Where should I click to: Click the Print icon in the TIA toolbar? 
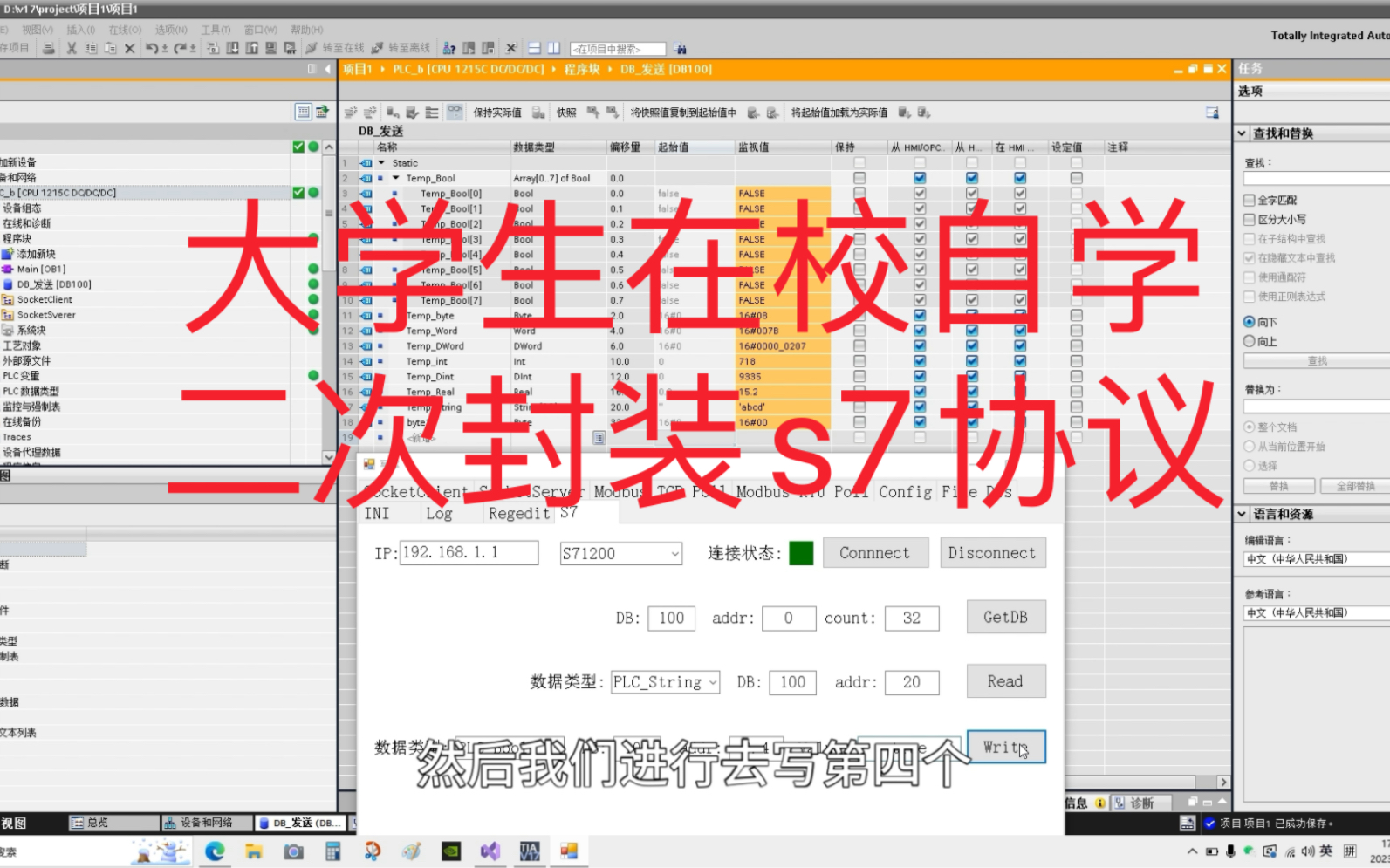pos(49,49)
